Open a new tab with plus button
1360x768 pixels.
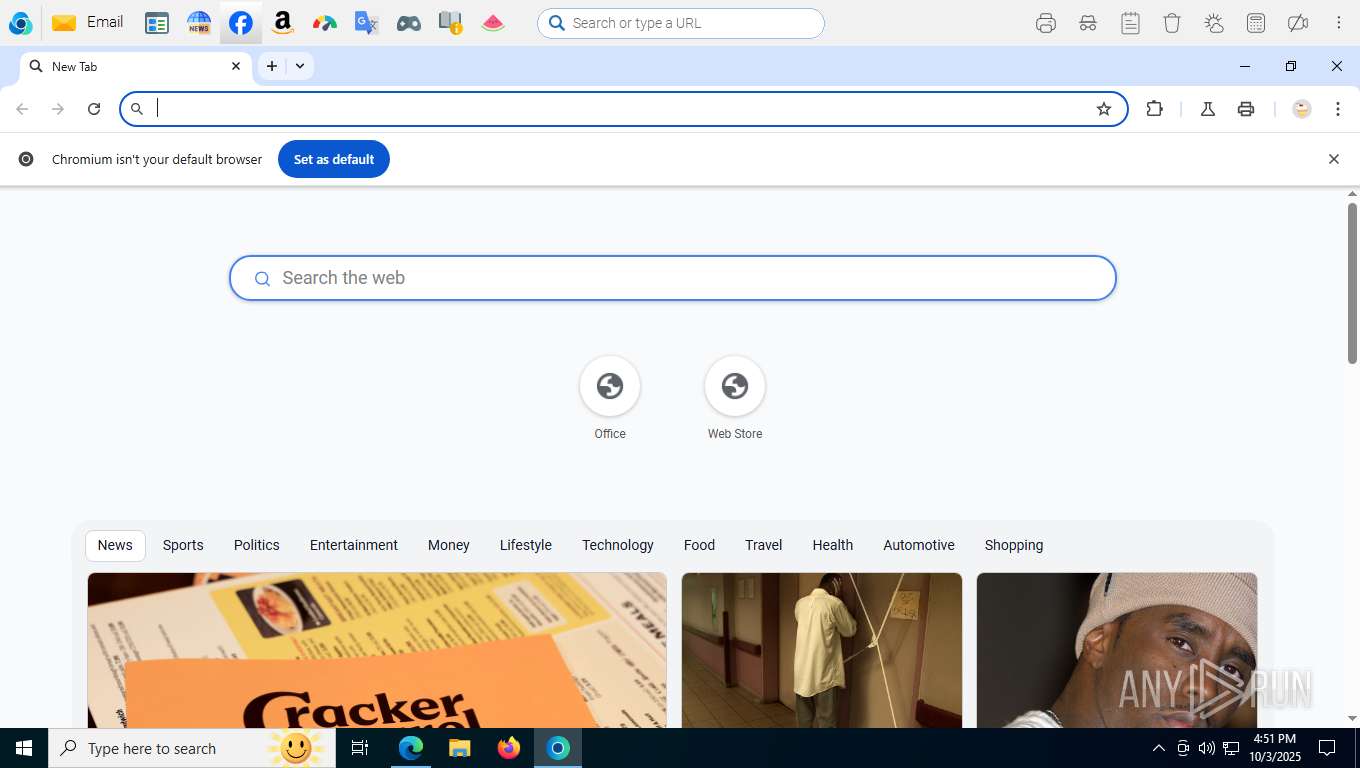pyautogui.click(x=272, y=66)
